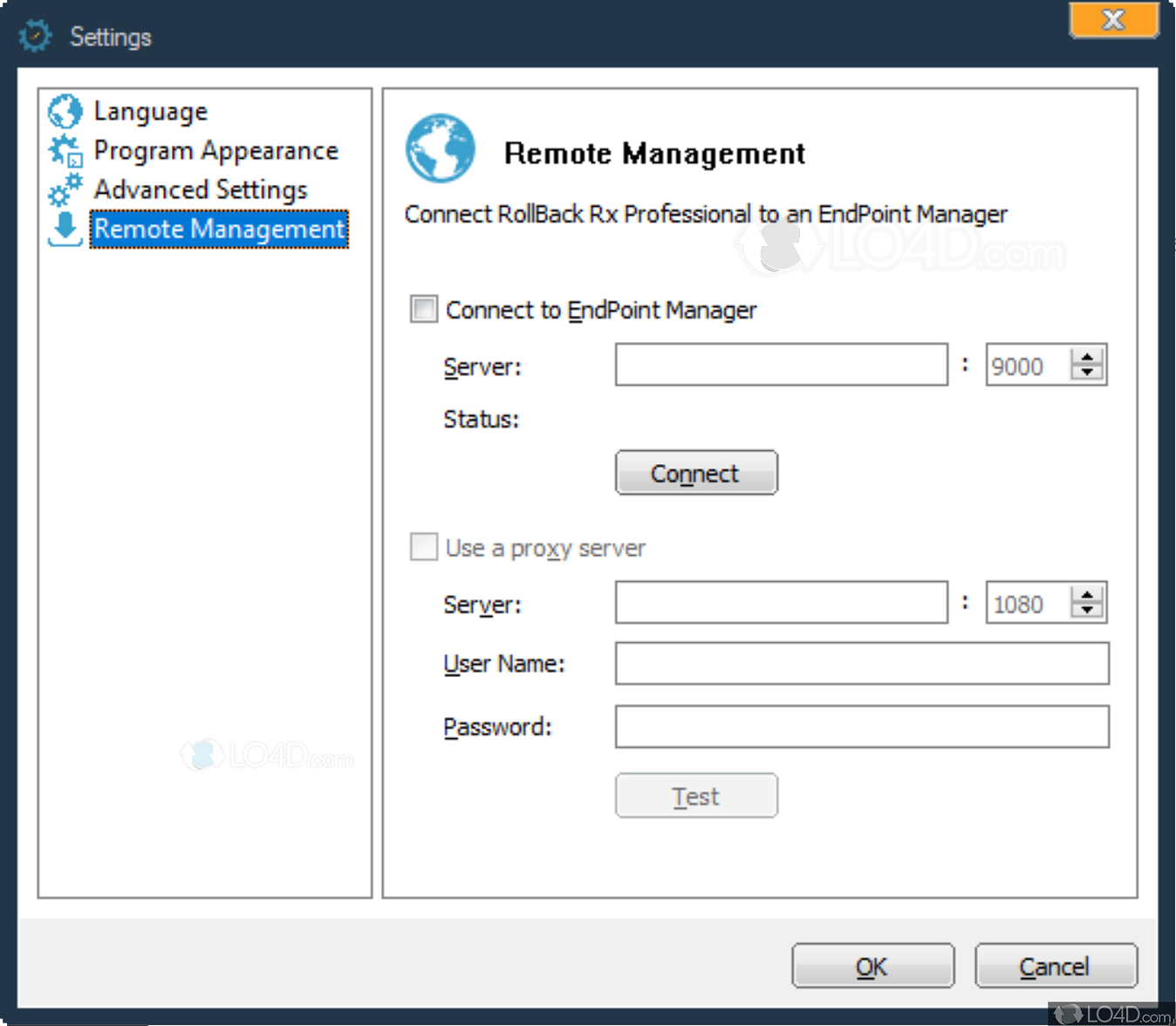Select Language in the settings list

coord(150,111)
